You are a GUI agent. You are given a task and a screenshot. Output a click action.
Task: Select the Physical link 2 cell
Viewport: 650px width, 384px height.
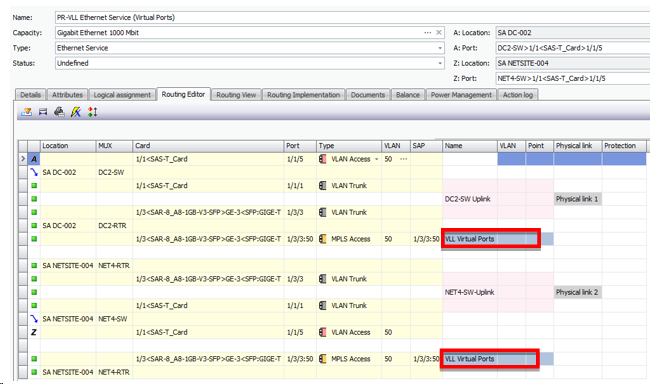point(577,292)
